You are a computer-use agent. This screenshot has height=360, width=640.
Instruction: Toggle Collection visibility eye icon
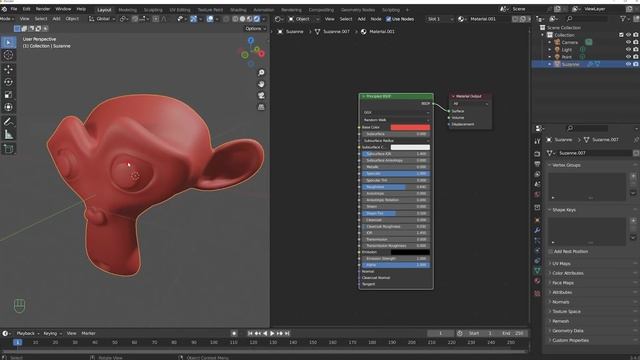(629, 35)
